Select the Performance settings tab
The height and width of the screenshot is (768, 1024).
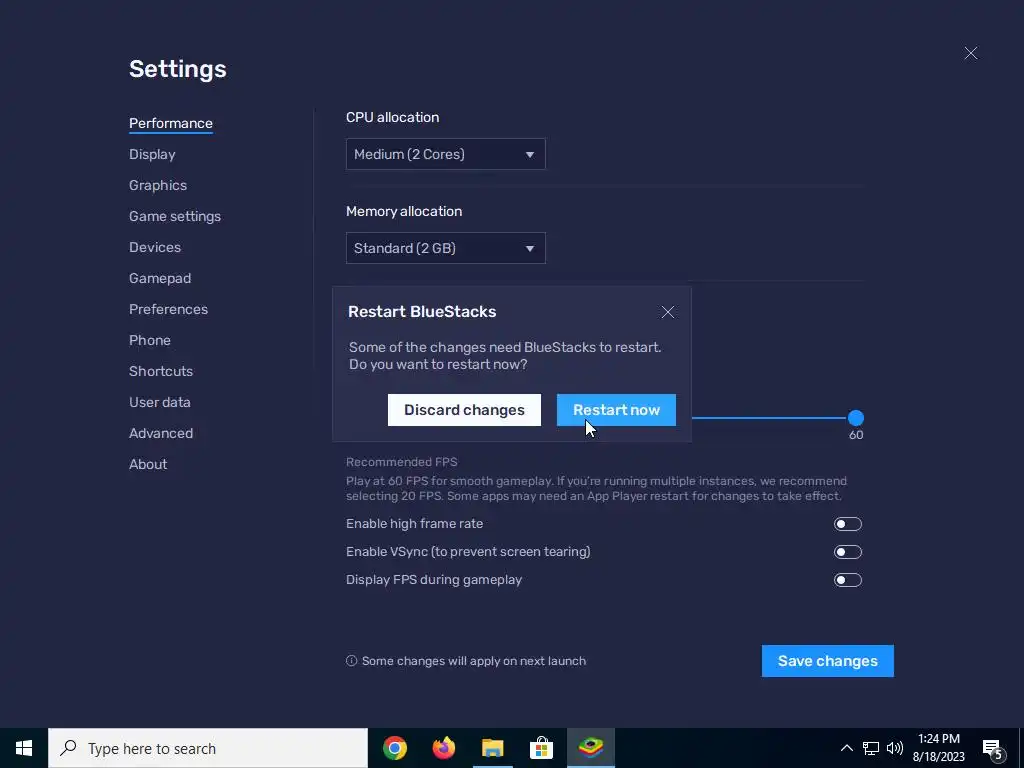tap(170, 123)
